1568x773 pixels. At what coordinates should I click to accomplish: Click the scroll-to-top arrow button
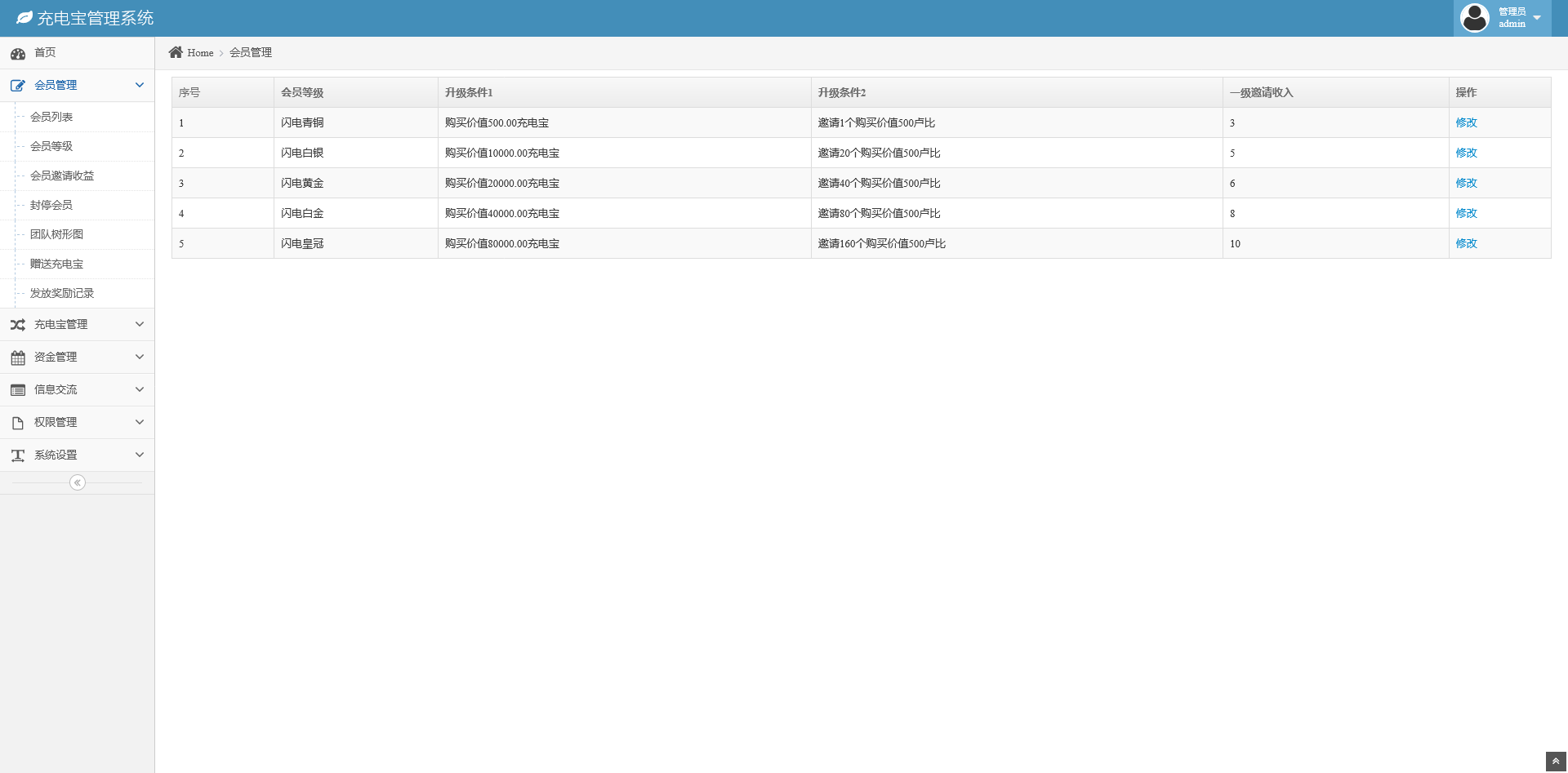point(1556,762)
